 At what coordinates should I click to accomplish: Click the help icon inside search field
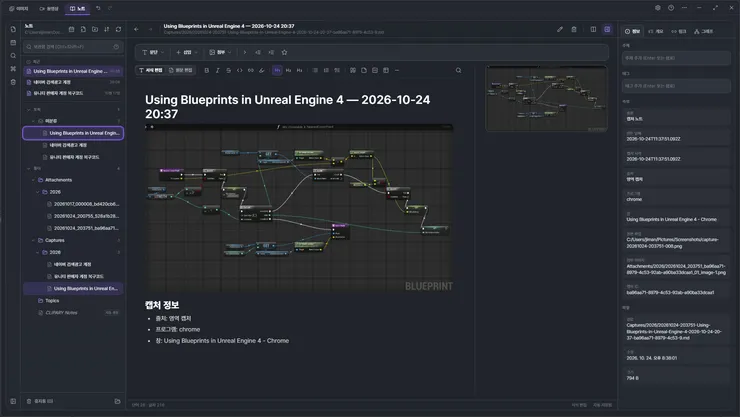click(x=116, y=47)
